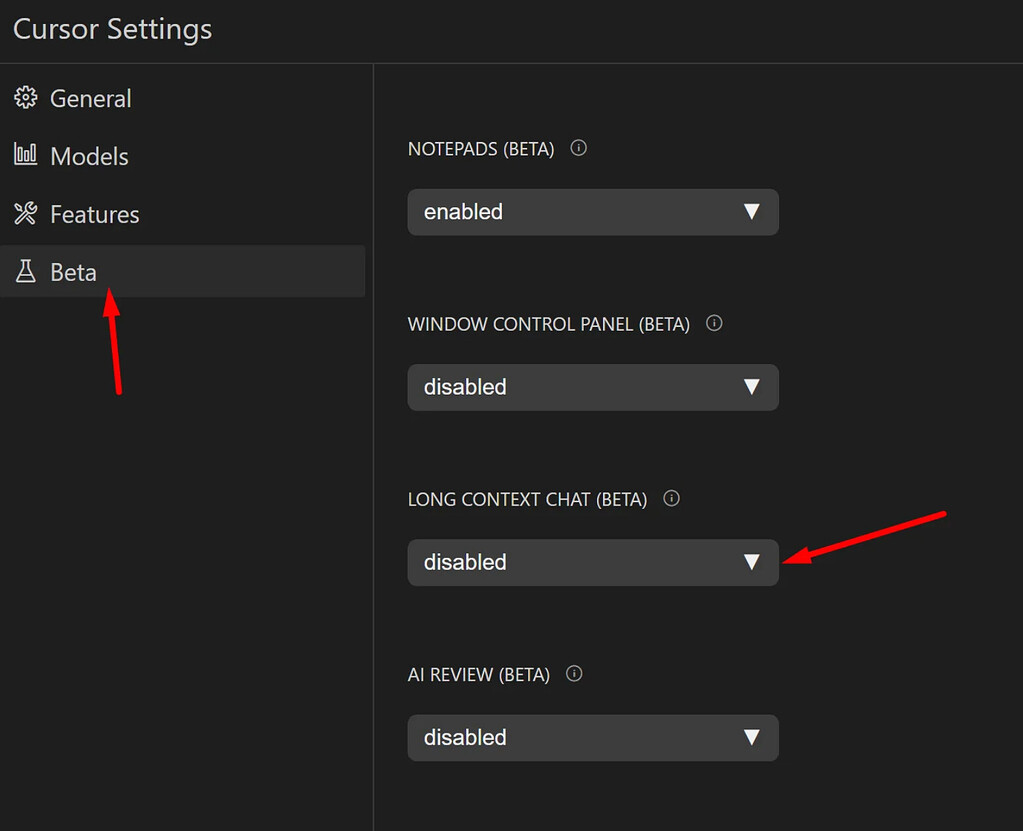The height and width of the screenshot is (831, 1023).
Task: Expand the Window Control Panel dropdown
Action: click(592, 387)
